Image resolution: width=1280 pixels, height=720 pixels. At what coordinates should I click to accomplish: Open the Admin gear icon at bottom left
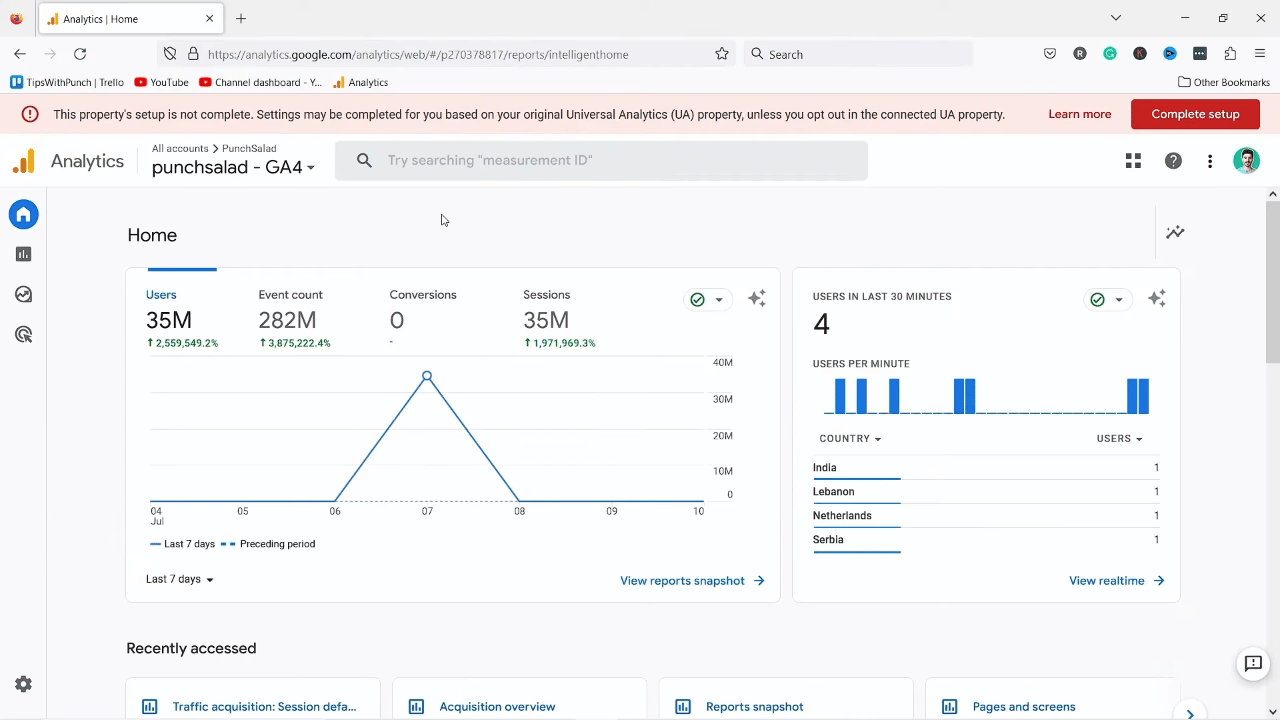23,684
